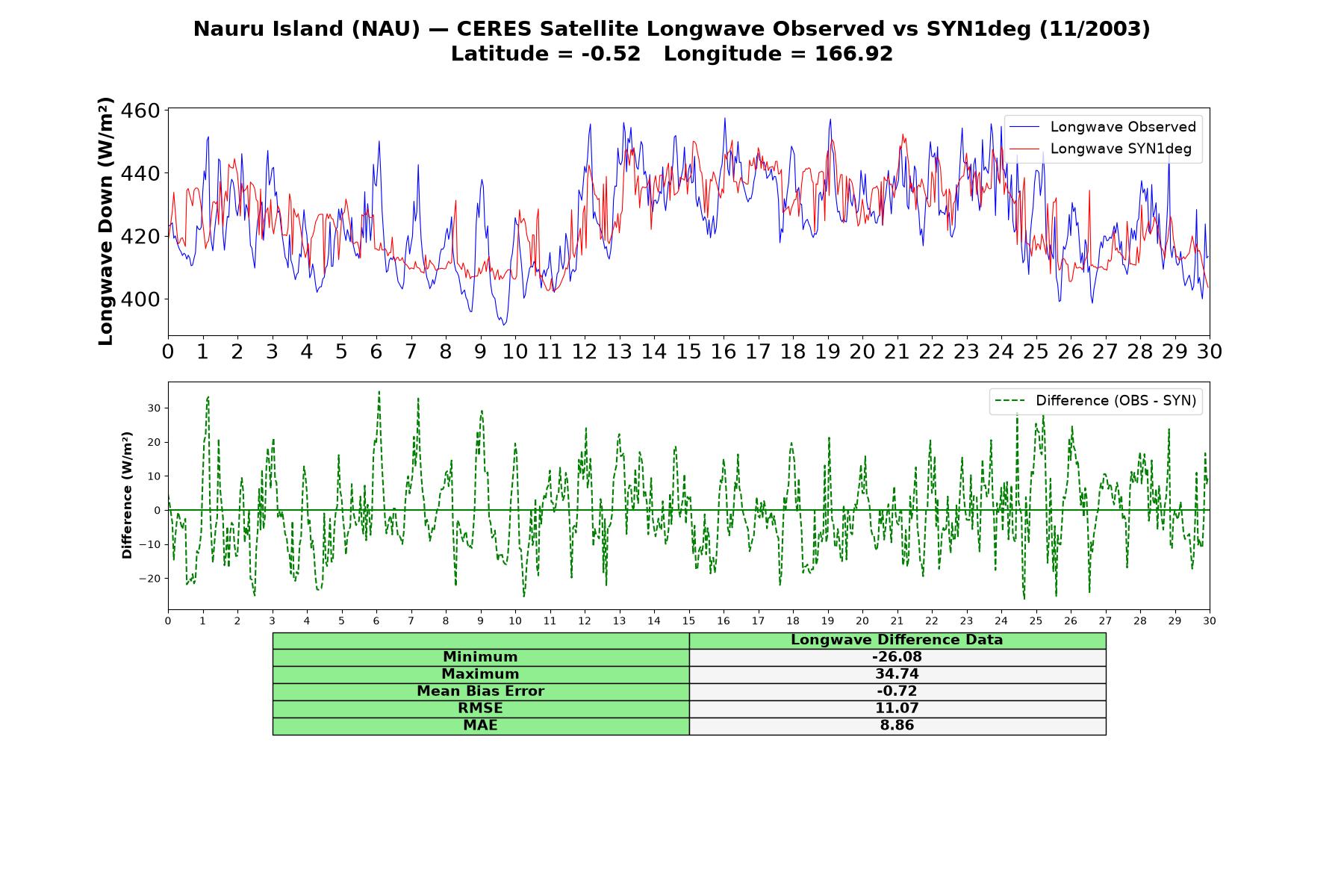Click the Mean Bias Error row label
Screen dimensions: 1344x896
point(480,691)
